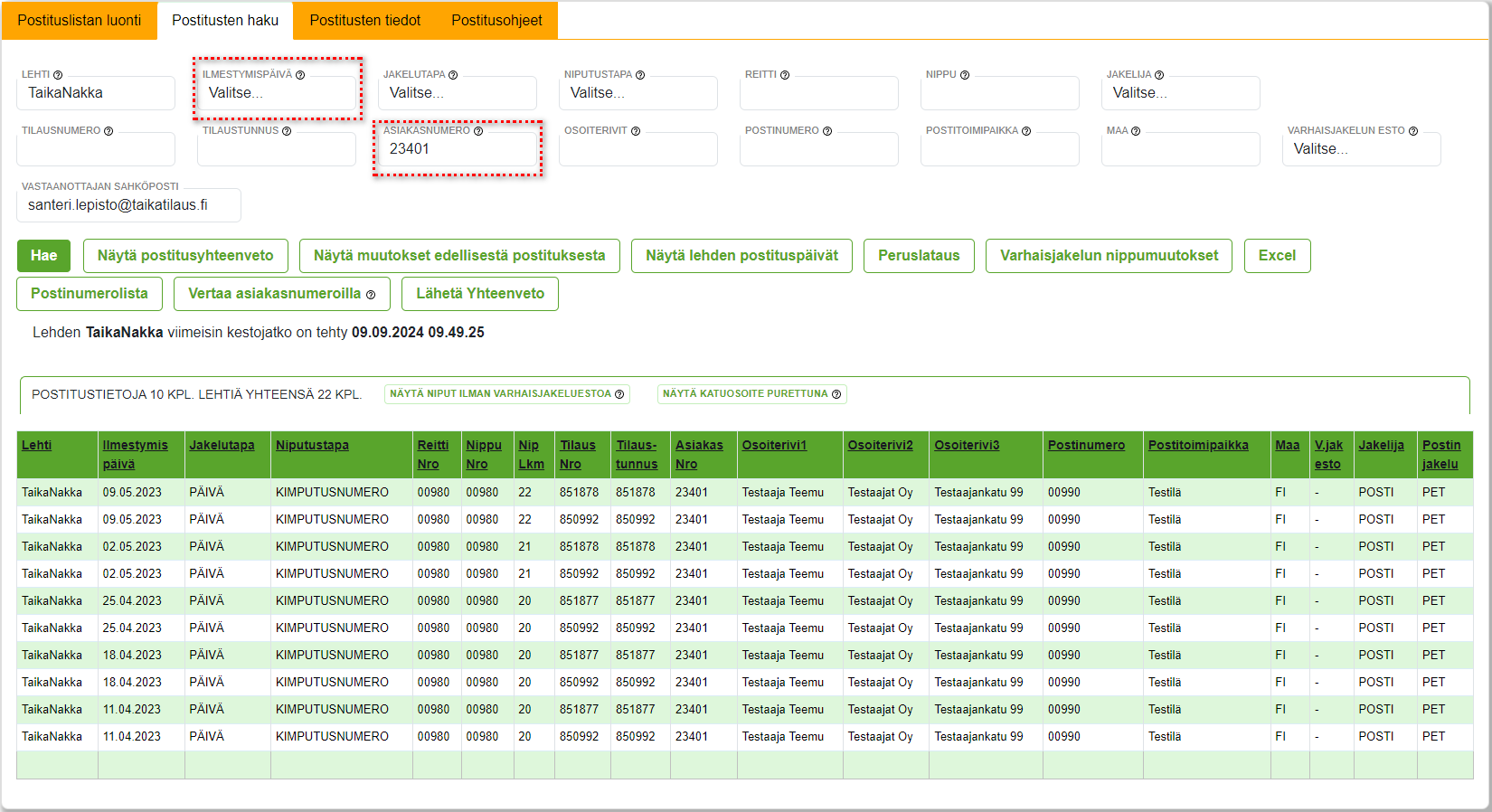The width and height of the screenshot is (1492, 812).
Task: Focus the Postitoimipaikka input field
Action: 1000,149
